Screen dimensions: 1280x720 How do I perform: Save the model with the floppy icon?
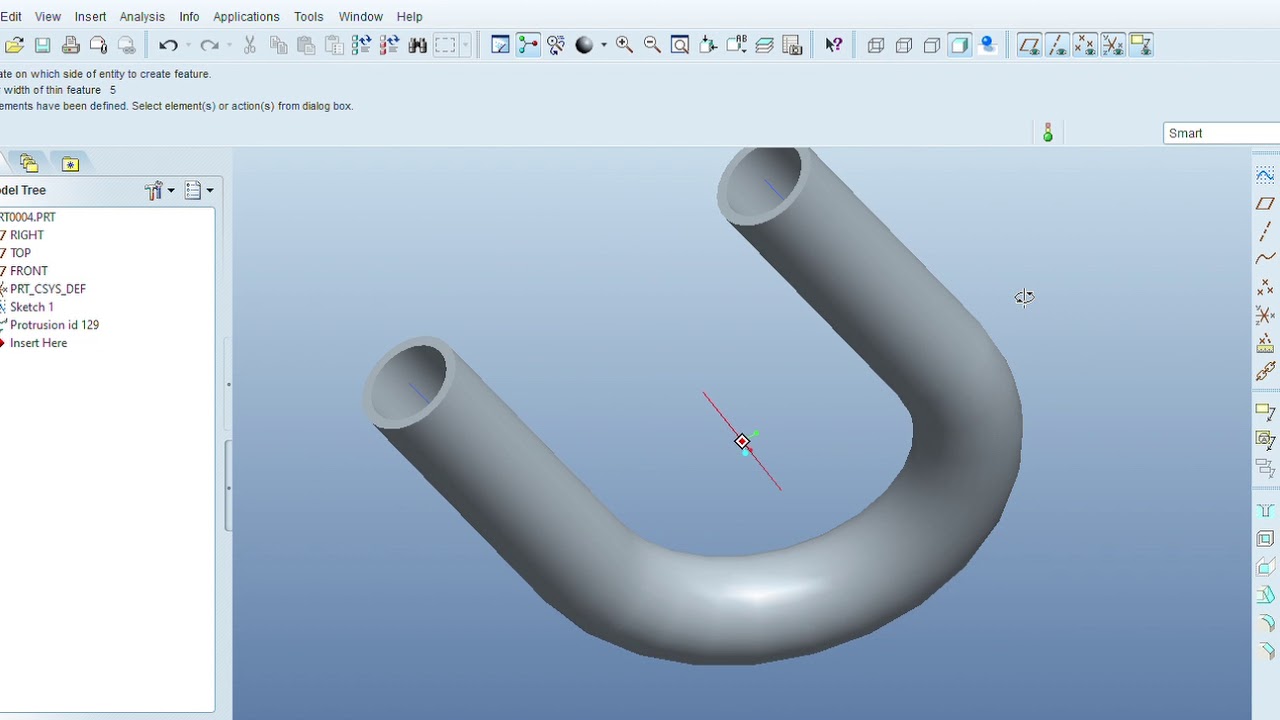point(42,45)
